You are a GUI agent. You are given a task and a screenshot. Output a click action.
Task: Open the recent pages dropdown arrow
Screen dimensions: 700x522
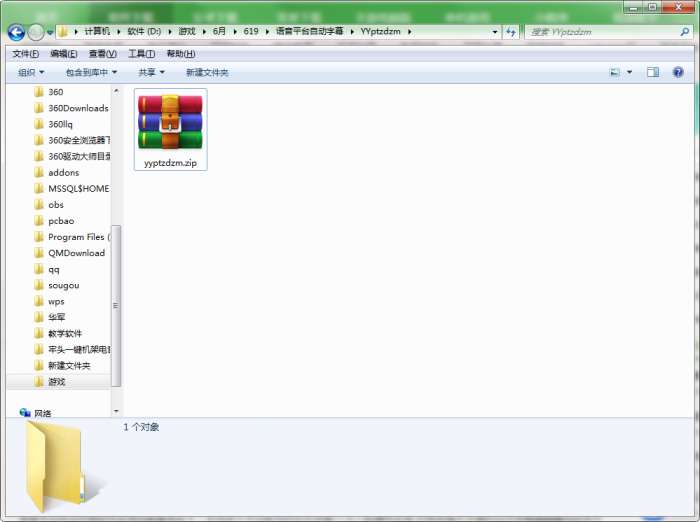50,32
